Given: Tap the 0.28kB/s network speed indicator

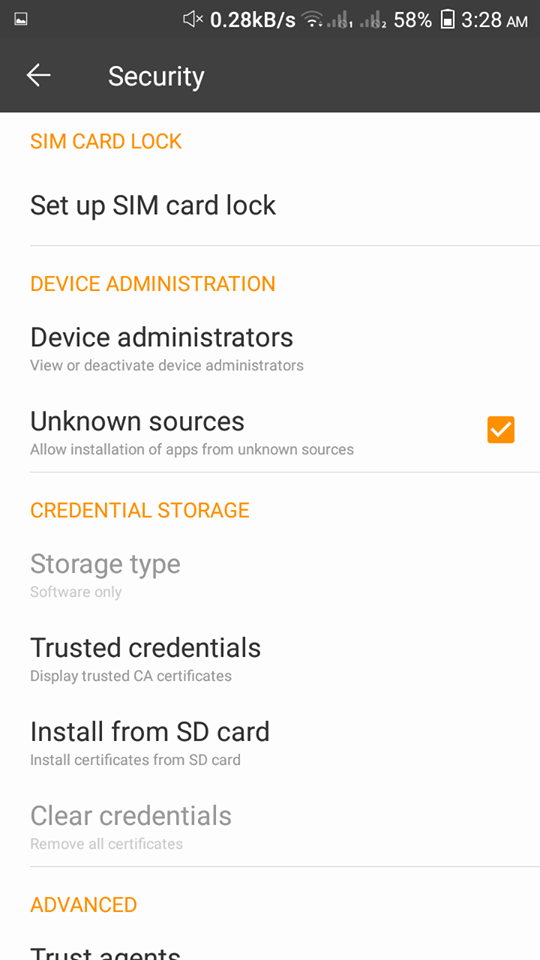Looking at the screenshot, I should 253,20.
